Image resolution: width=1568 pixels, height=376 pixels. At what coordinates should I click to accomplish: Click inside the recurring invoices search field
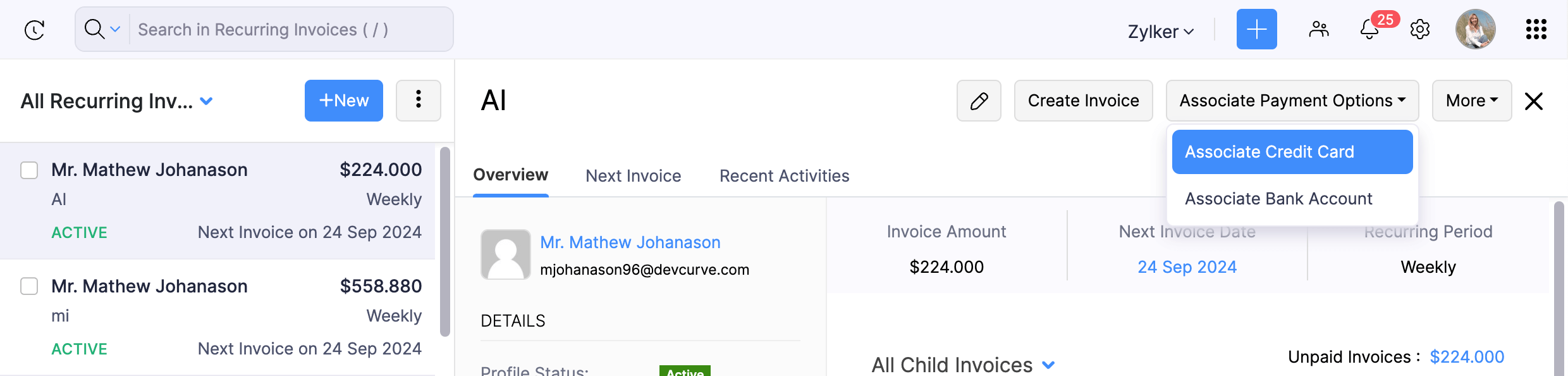[285, 29]
